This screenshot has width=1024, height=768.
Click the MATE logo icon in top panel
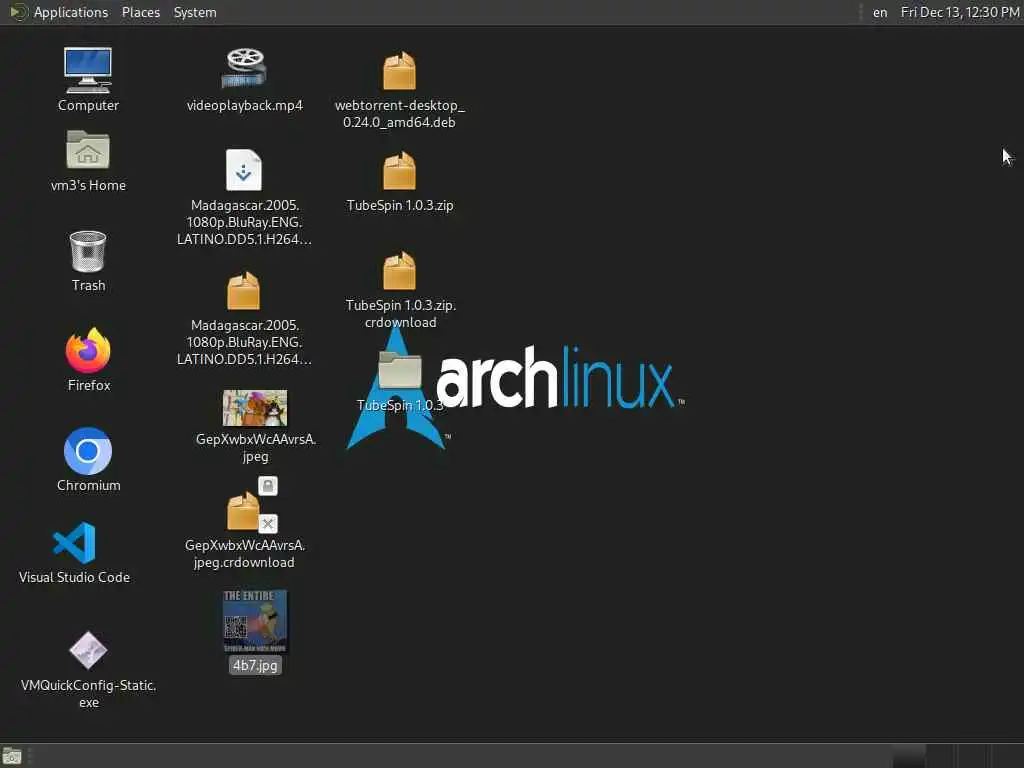[x=18, y=12]
